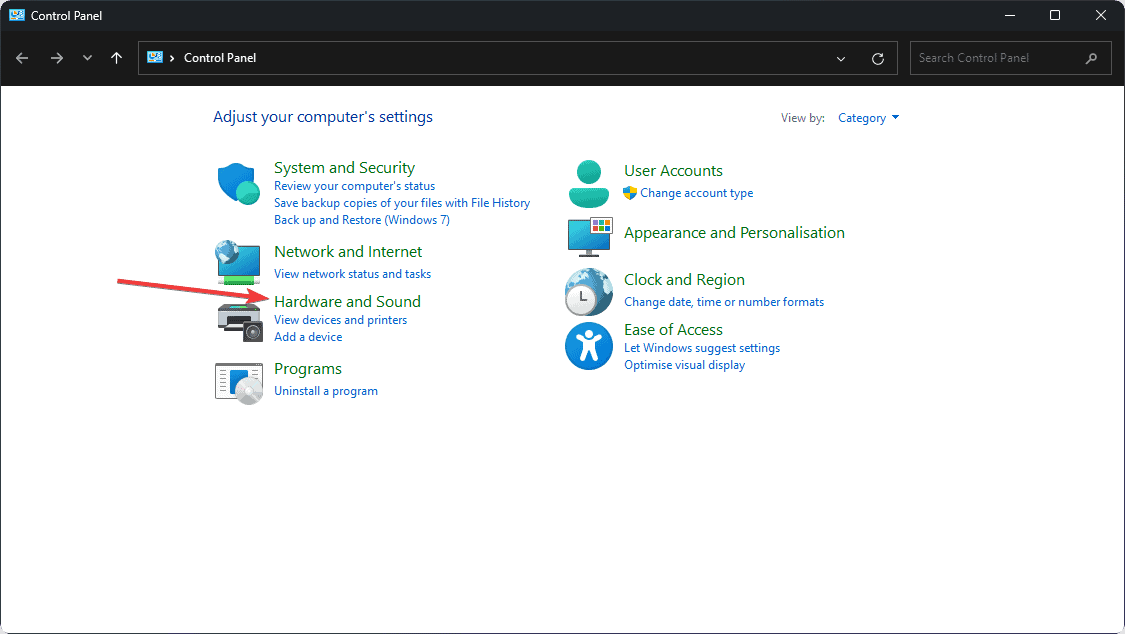
Task: Open the Uninstall a program link
Action: point(326,390)
